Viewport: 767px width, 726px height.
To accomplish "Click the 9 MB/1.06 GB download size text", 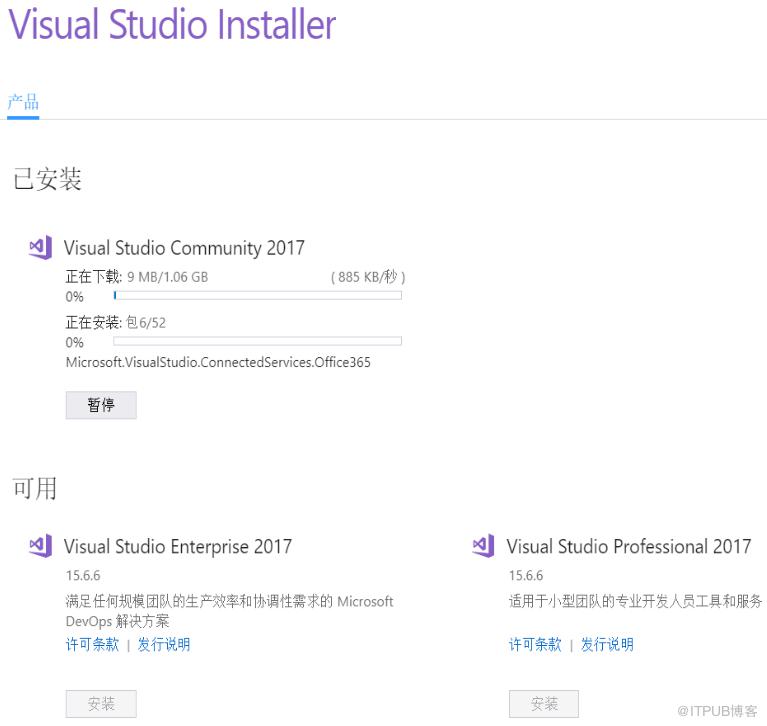I will pos(168,277).
